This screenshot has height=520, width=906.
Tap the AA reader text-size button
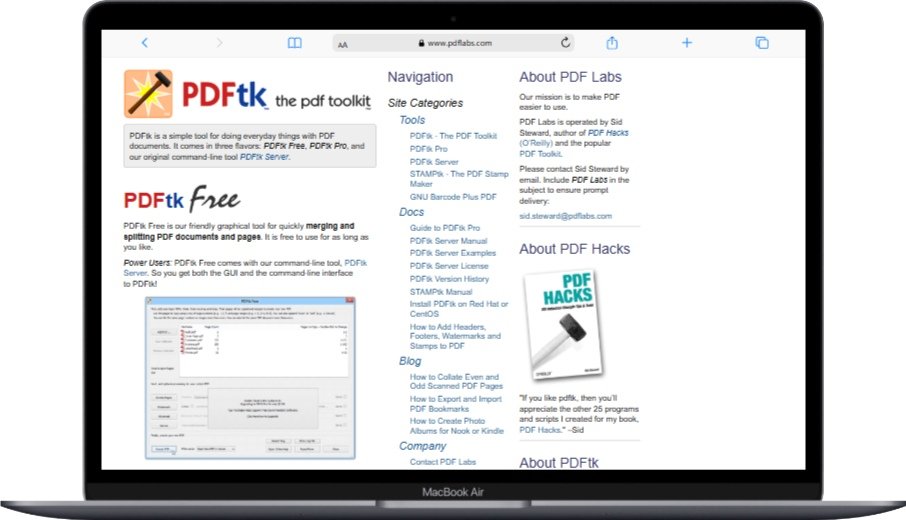(x=343, y=44)
